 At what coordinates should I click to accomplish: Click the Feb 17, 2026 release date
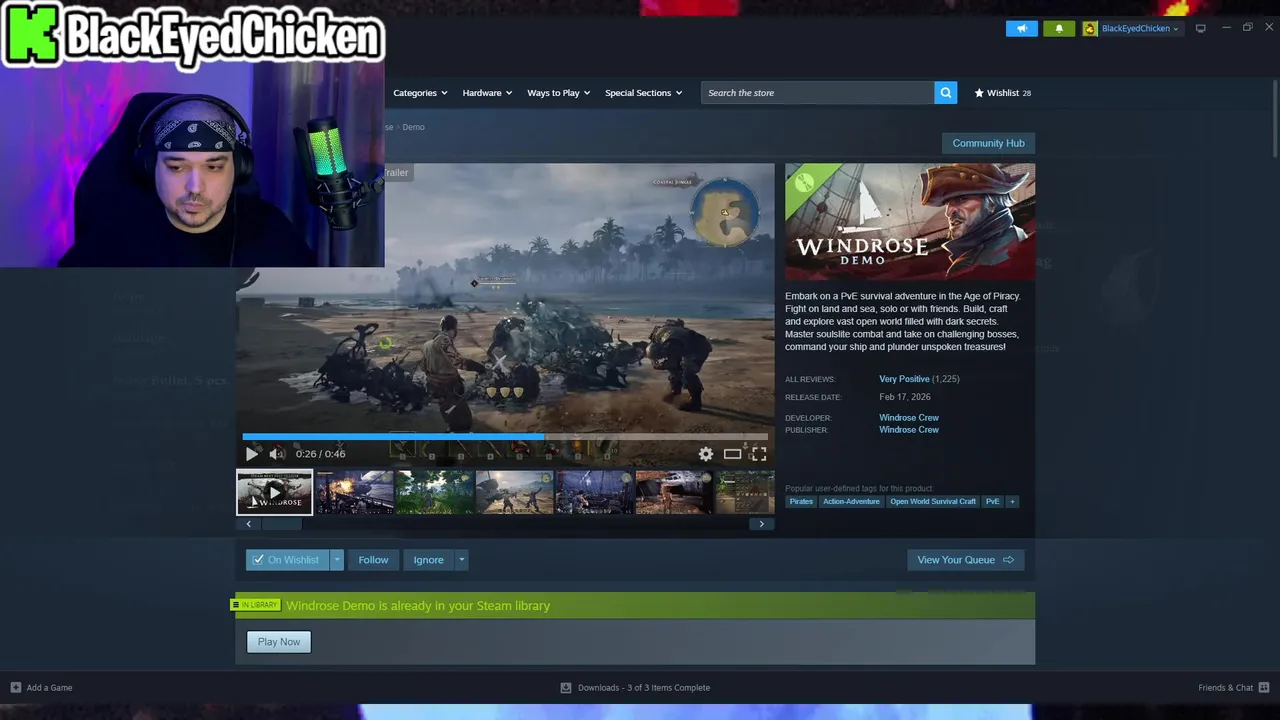pyautogui.click(x=904, y=397)
